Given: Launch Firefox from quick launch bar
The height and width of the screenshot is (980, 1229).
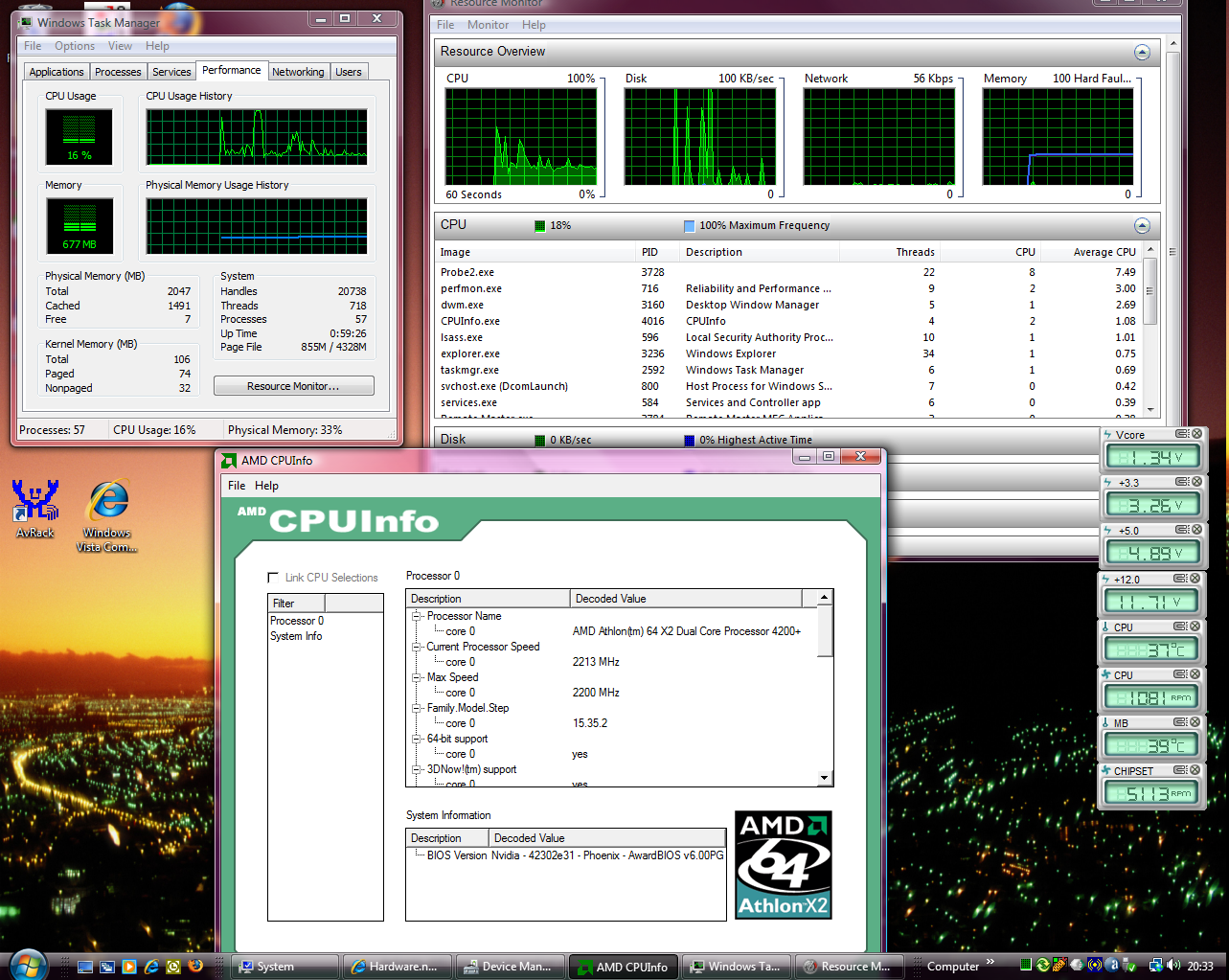Looking at the screenshot, I should pos(195,967).
